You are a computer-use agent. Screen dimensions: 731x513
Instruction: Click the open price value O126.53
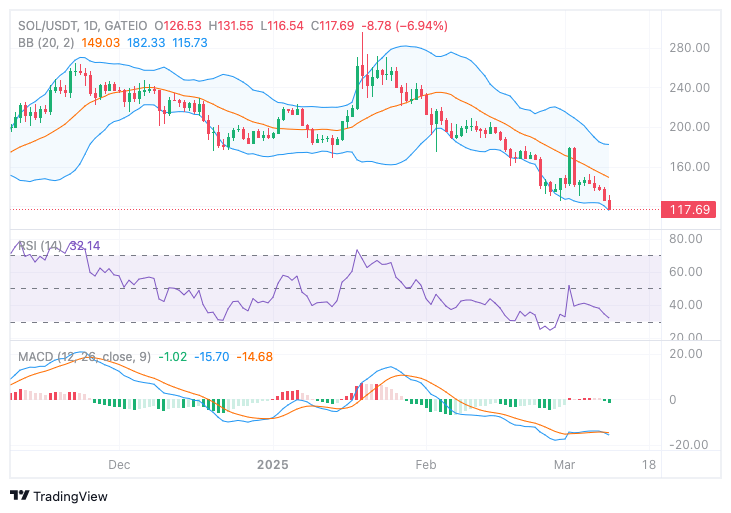pyautogui.click(x=178, y=26)
